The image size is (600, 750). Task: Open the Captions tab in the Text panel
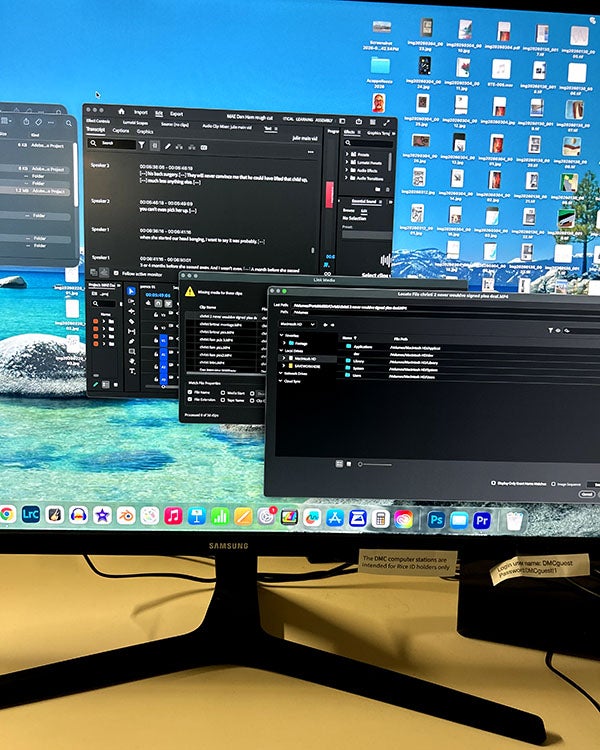click(121, 131)
